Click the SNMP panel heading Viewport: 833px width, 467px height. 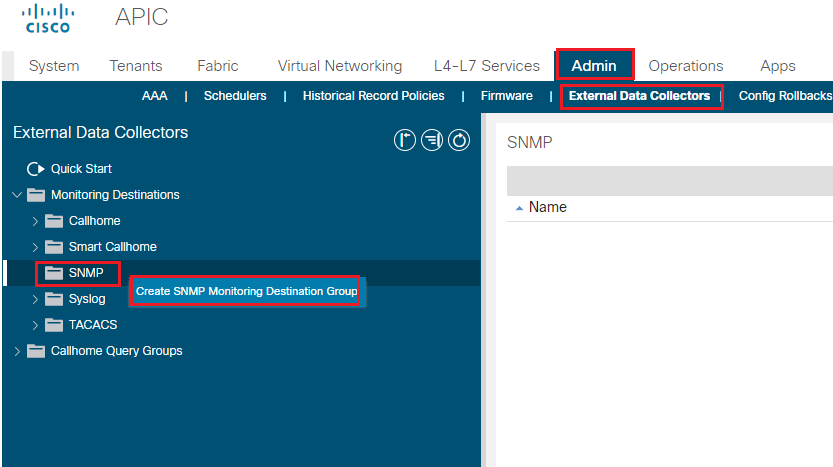(530, 142)
